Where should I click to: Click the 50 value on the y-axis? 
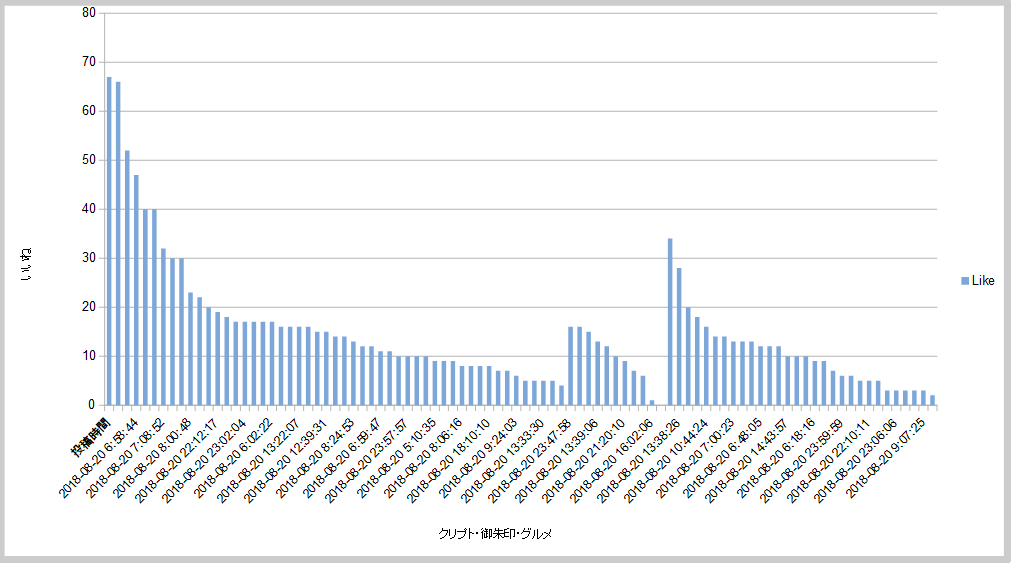click(x=90, y=160)
